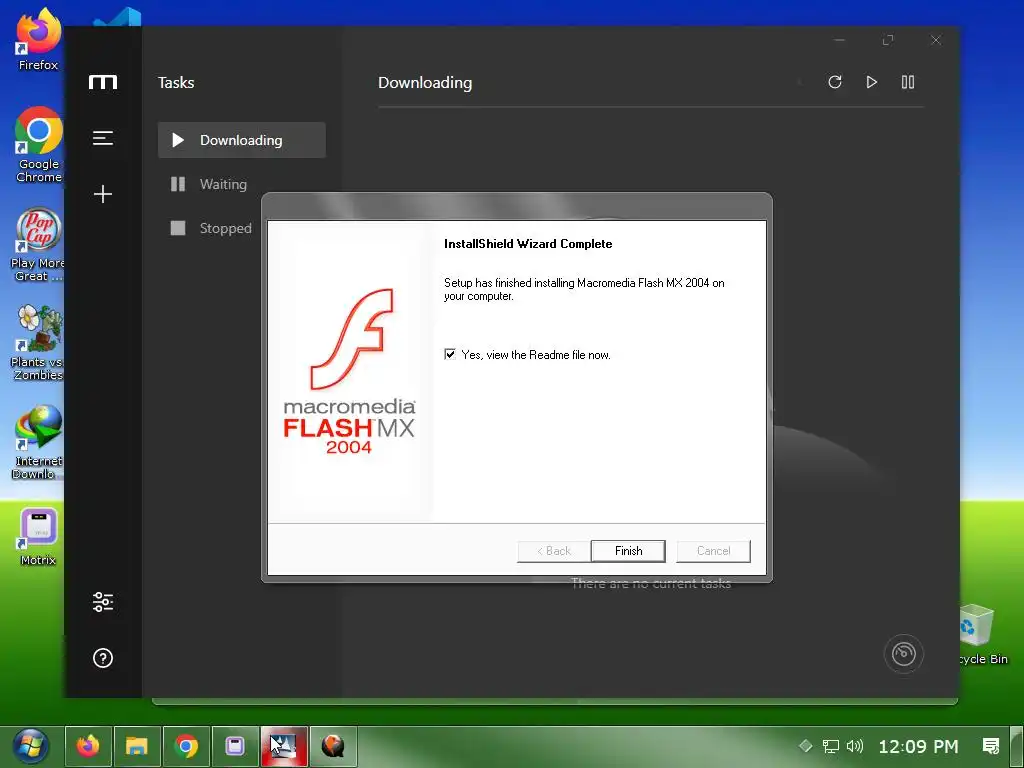Image resolution: width=1024 pixels, height=768 pixels.
Task: Click the last app icon on taskbar
Action: [333, 746]
